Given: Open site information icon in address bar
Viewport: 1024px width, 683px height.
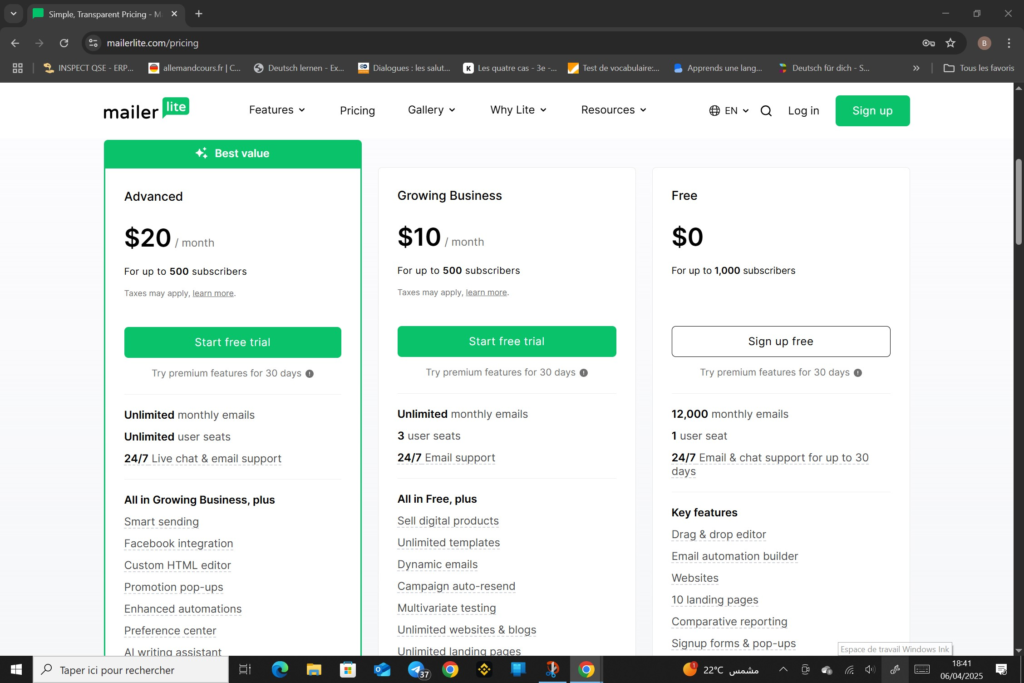Looking at the screenshot, I should (x=93, y=43).
